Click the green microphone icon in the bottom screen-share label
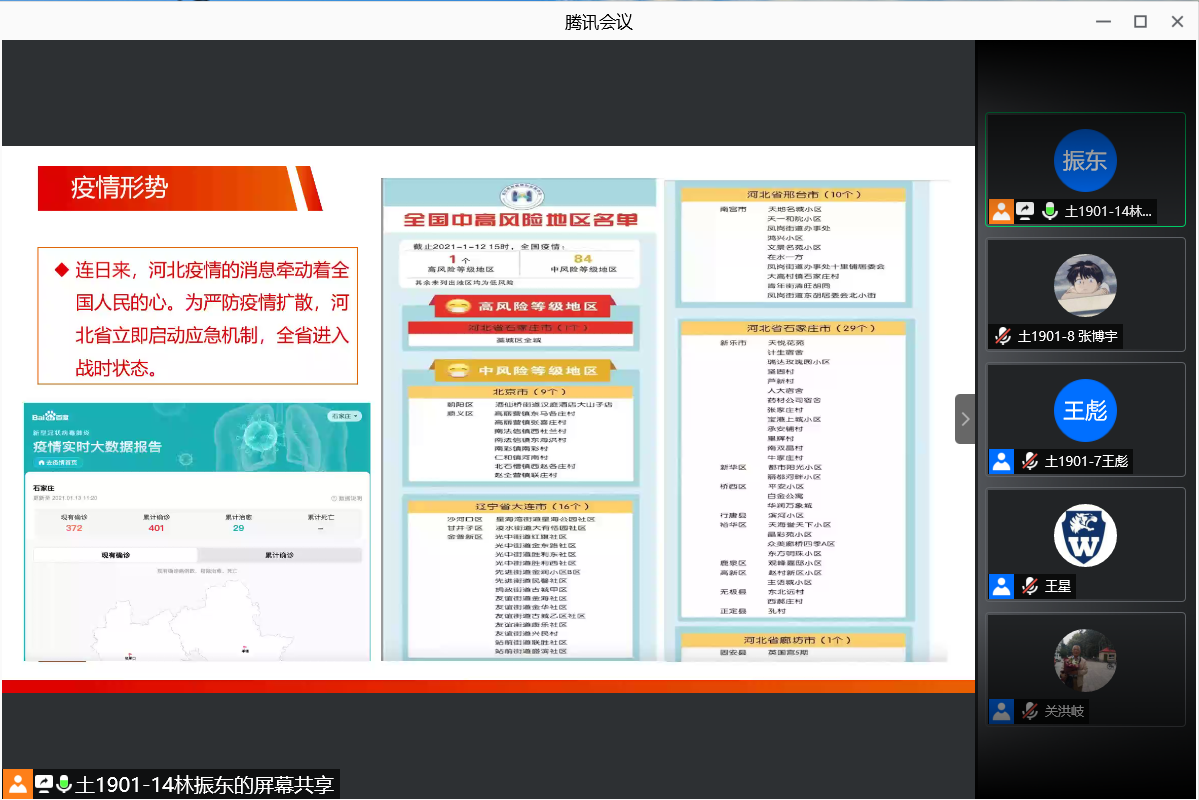The image size is (1199, 800). click(x=64, y=784)
